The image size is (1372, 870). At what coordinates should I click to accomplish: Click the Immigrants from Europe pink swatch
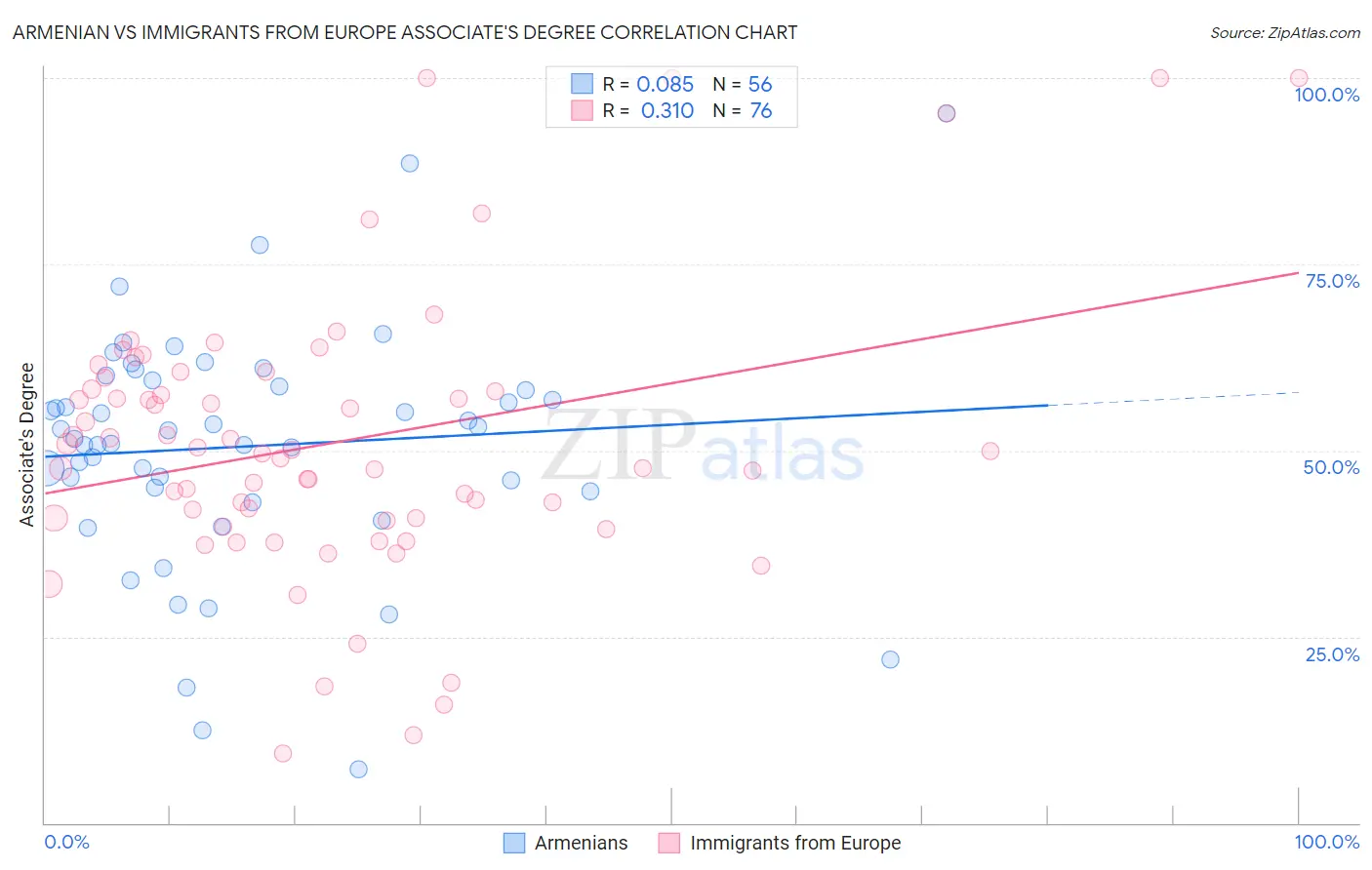[669, 843]
